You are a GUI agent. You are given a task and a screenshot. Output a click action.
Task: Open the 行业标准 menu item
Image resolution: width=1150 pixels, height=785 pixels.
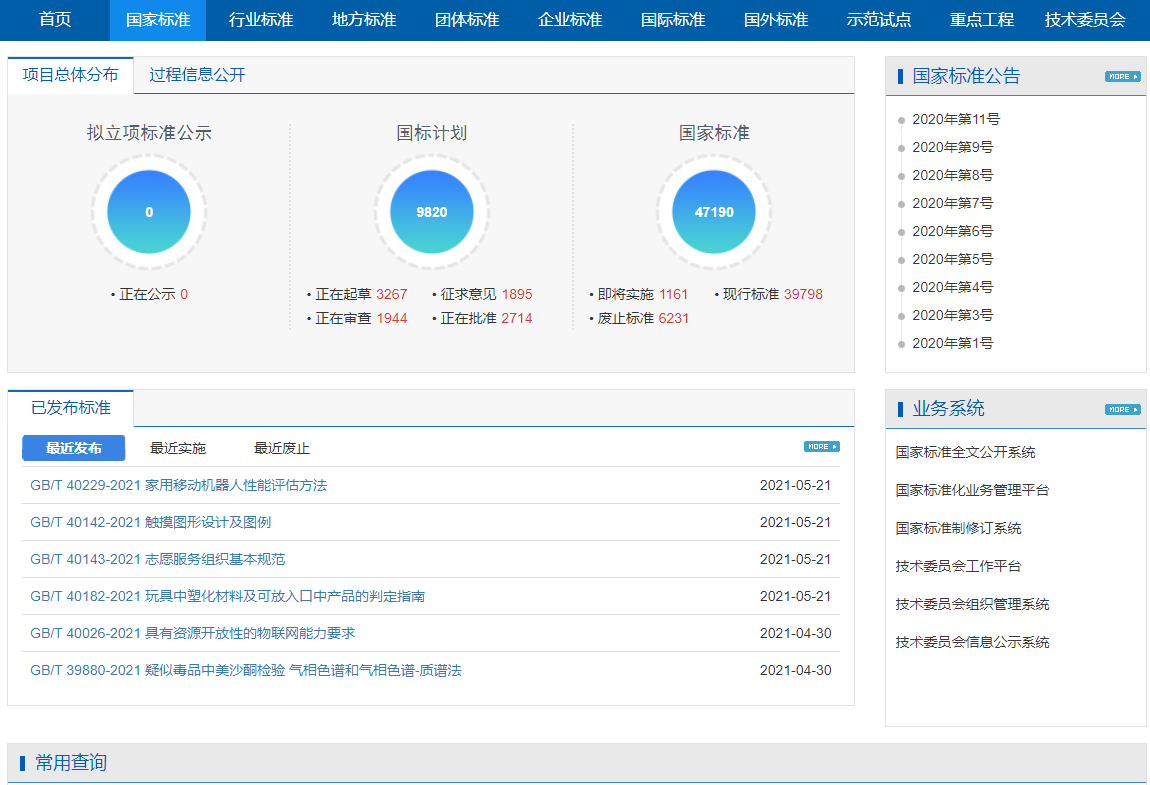click(x=258, y=20)
